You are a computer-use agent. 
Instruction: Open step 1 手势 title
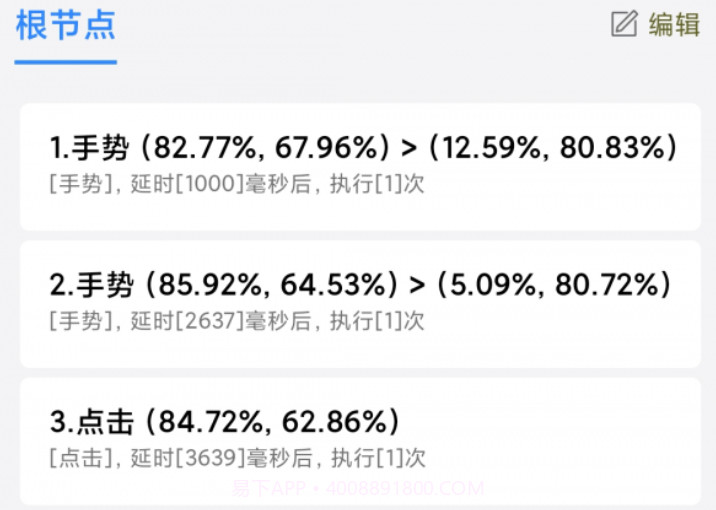90,149
